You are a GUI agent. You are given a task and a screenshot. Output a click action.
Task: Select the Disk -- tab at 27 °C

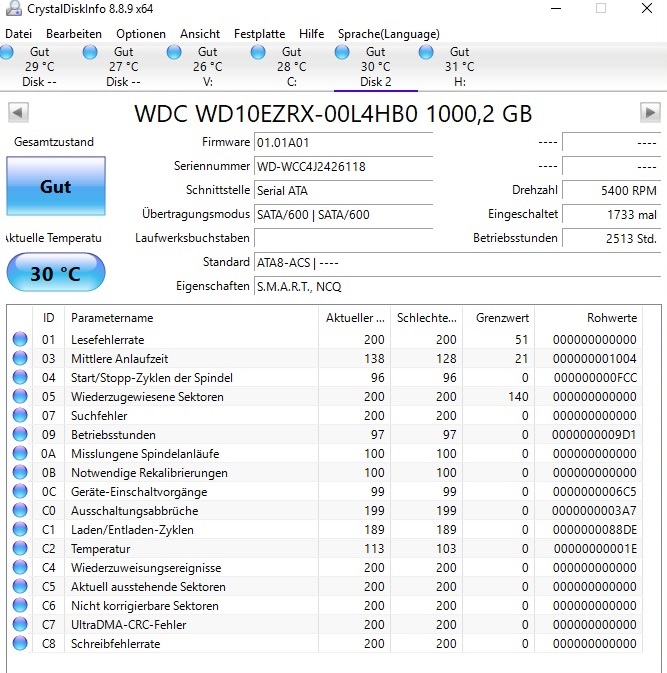point(124,67)
